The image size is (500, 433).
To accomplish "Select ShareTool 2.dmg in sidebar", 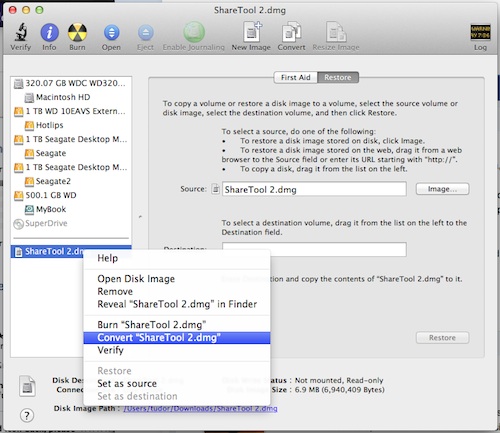I will coord(47,252).
